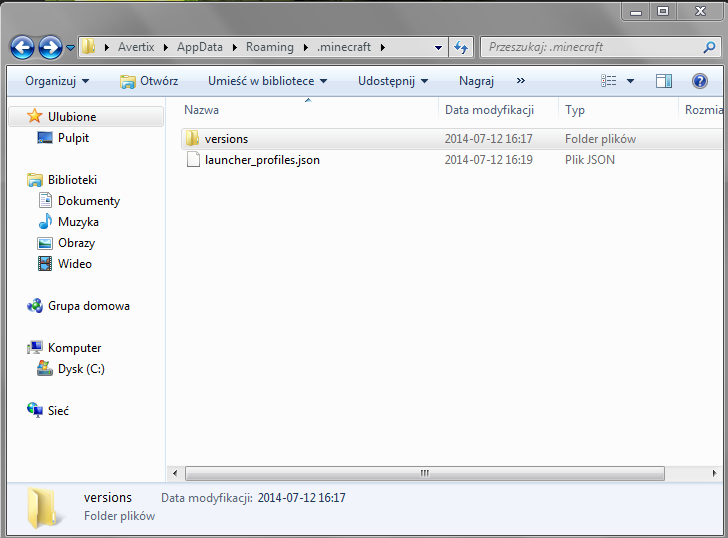Click Nagraj in the toolbar
The height and width of the screenshot is (538, 728).
tap(476, 81)
